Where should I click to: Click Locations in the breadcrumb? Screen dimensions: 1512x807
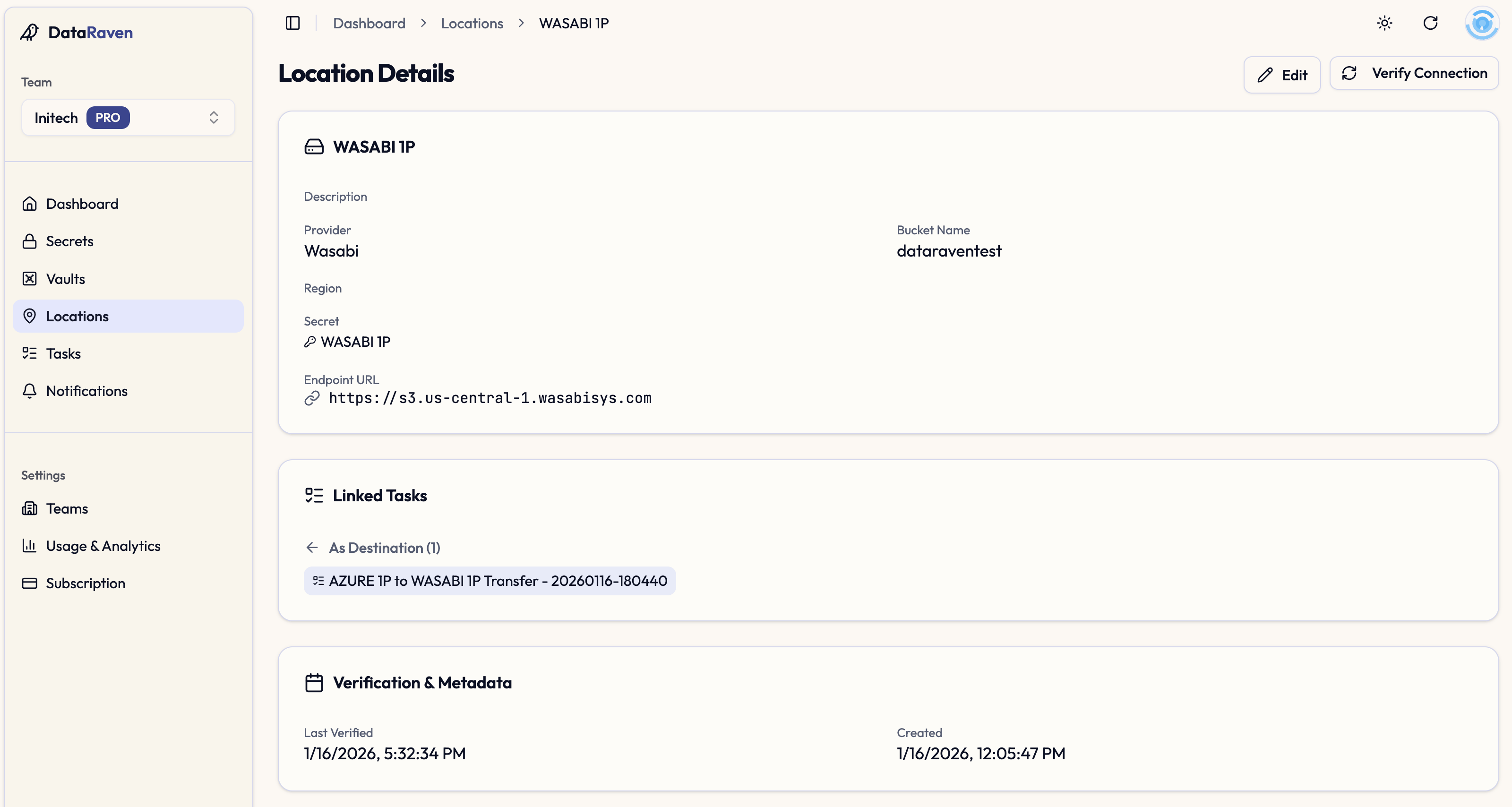pyautogui.click(x=472, y=24)
